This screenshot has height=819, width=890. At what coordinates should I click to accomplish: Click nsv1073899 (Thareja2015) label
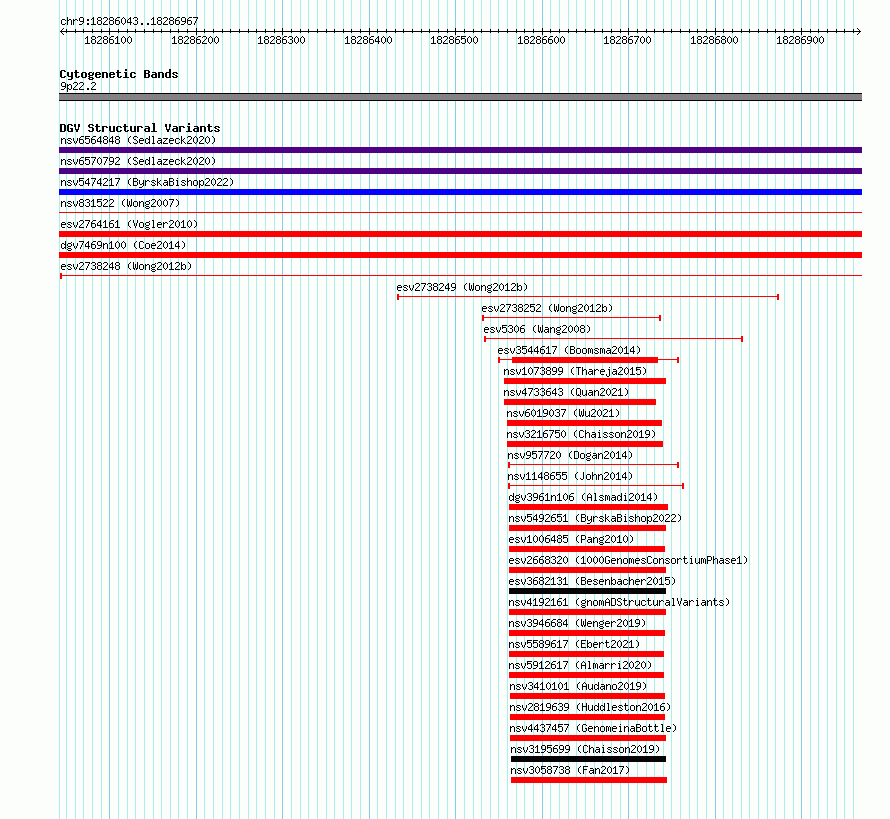click(575, 371)
